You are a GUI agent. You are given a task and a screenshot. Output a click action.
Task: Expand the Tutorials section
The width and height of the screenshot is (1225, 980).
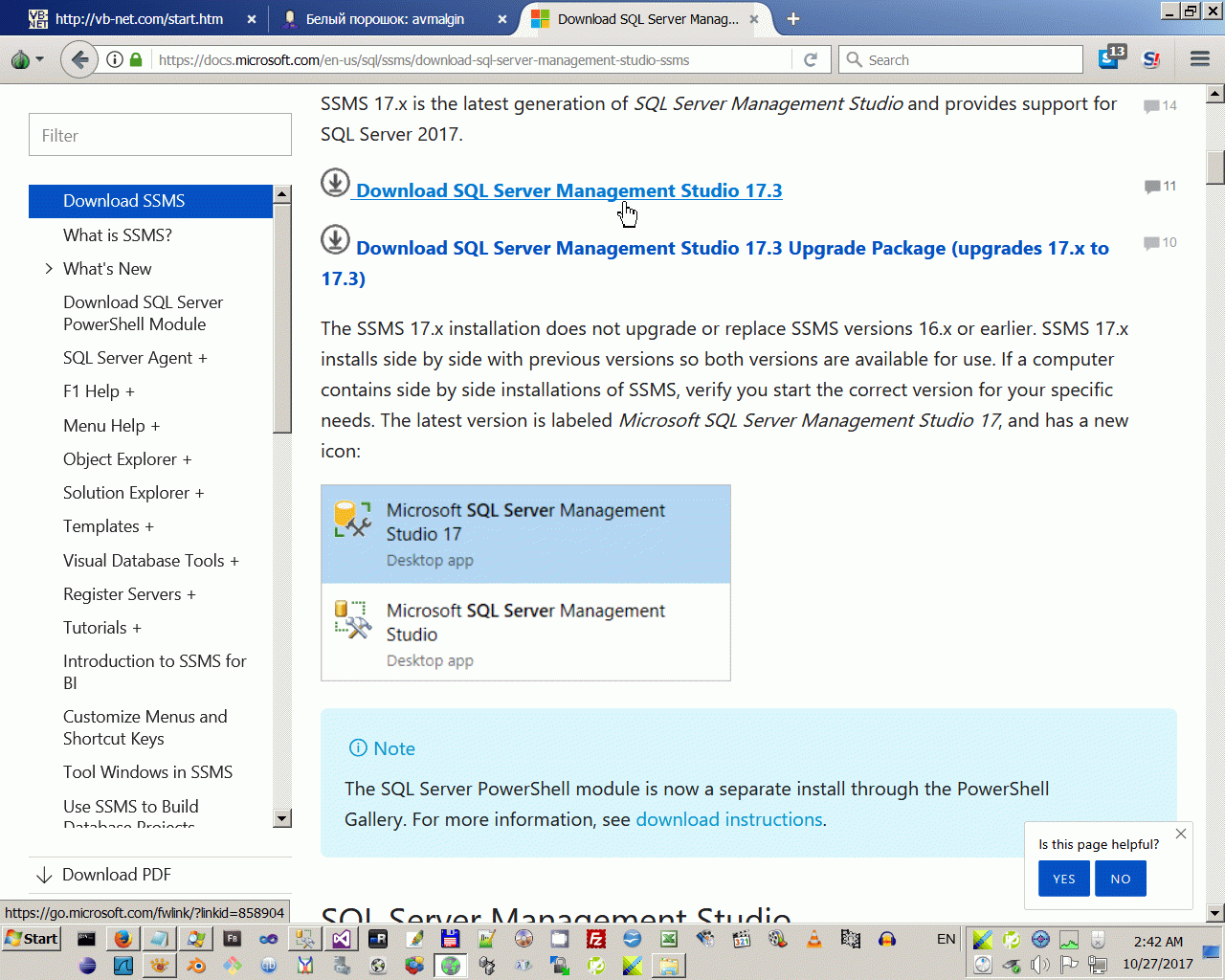click(x=102, y=628)
